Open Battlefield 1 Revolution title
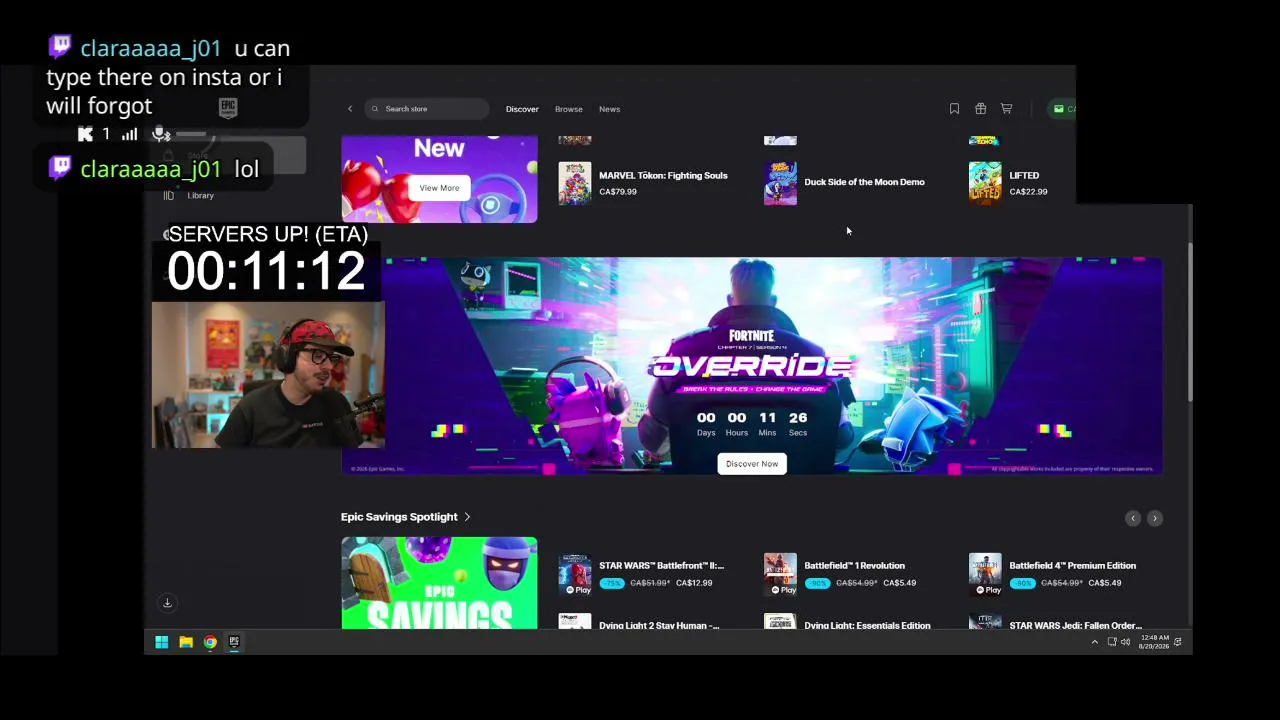The image size is (1280, 720). [x=854, y=566]
